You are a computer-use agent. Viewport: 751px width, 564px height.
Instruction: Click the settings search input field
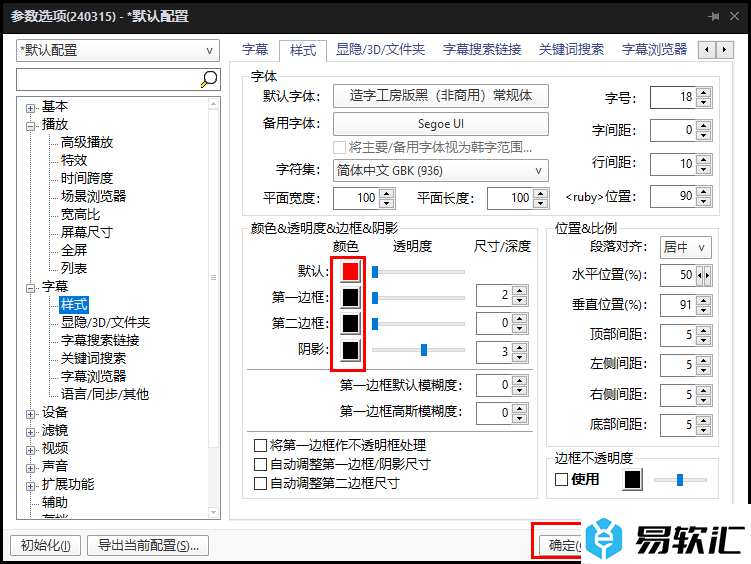108,79
